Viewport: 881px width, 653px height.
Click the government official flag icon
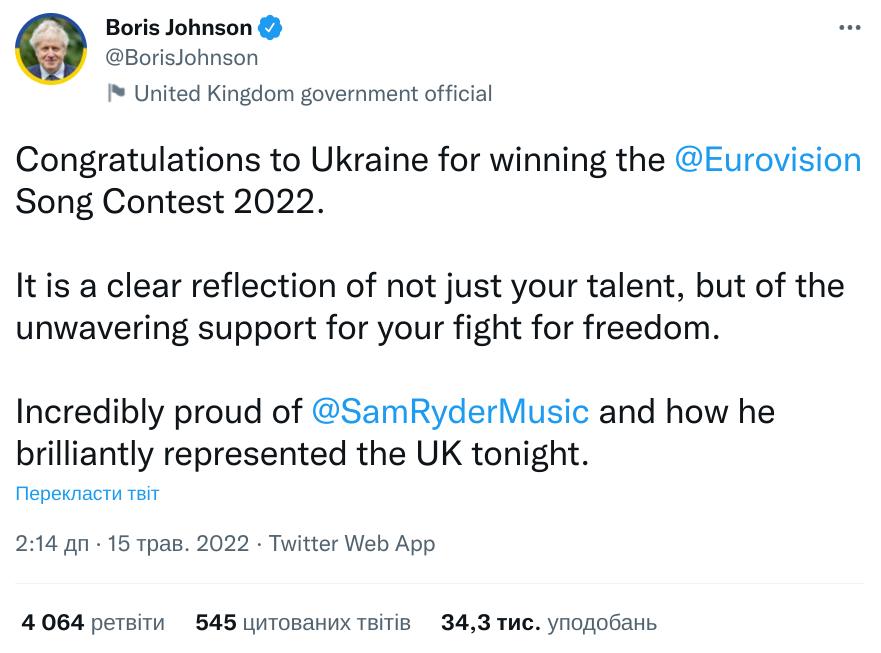(116, 93)
